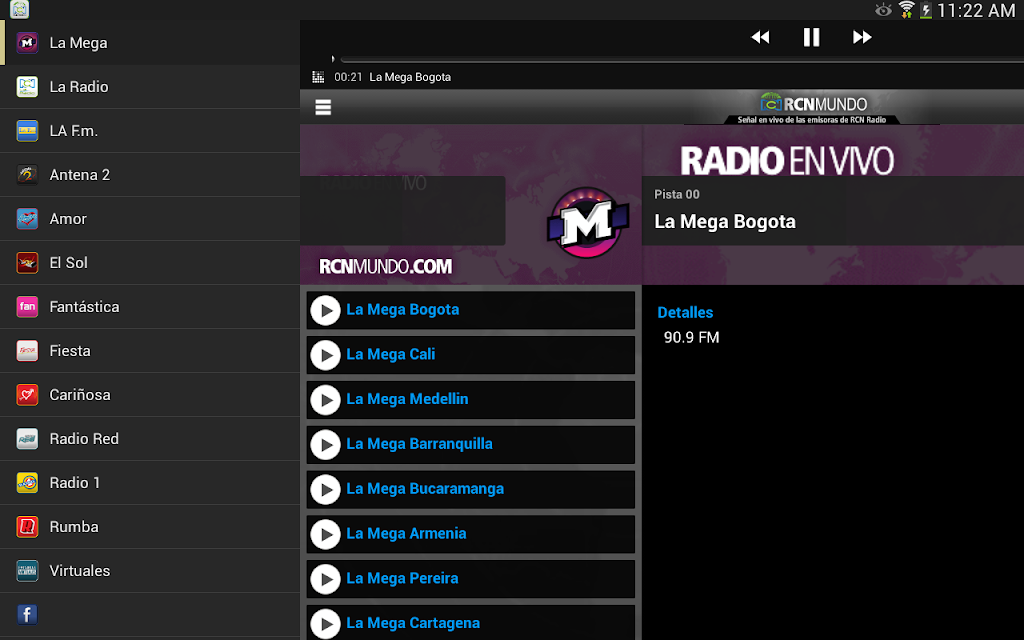This screenshot has width=1024, height=640.
Task: Click the El Sol station icon
Action: pos(27,263)
